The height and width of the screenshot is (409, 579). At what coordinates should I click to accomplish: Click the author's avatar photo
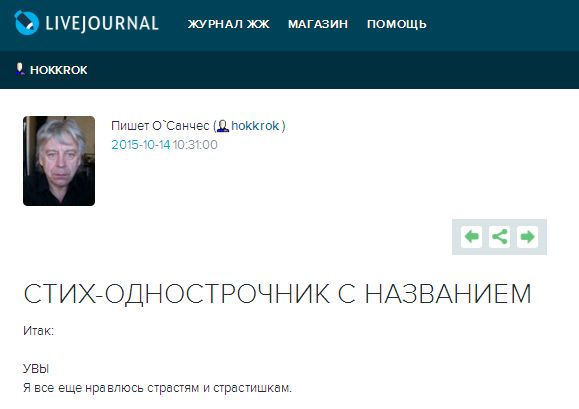pyautogui.click(x=59, y=161)
